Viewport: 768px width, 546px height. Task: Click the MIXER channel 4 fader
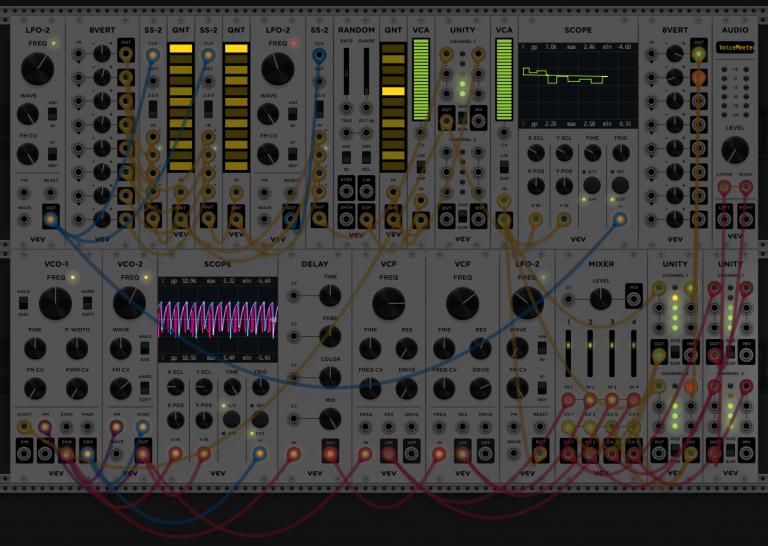pyautogui.click(x=633, y=353)
